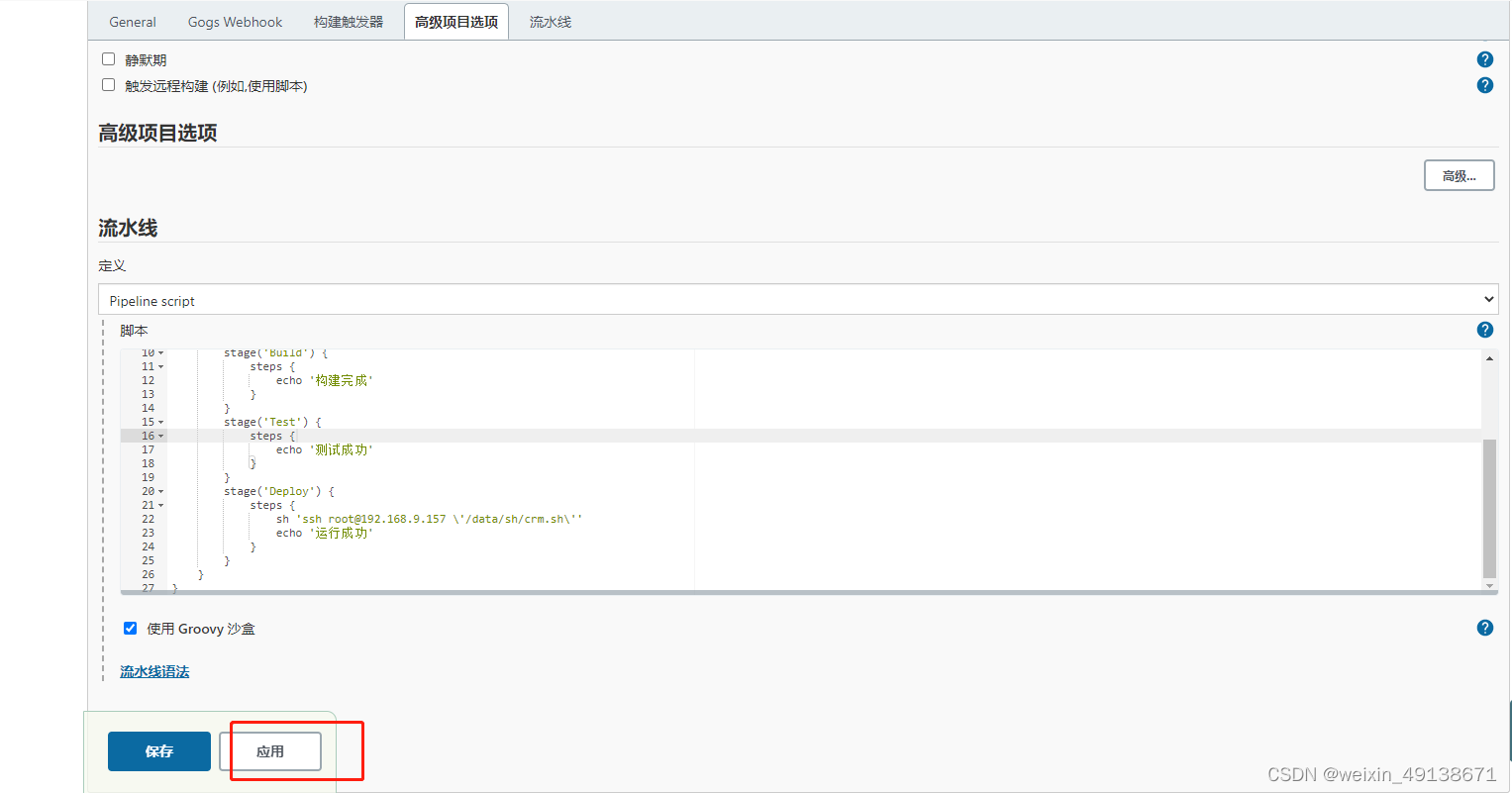The image size is (1512, 793).
Task: Collapse code fold at line 11
Action: pos(161,367)
